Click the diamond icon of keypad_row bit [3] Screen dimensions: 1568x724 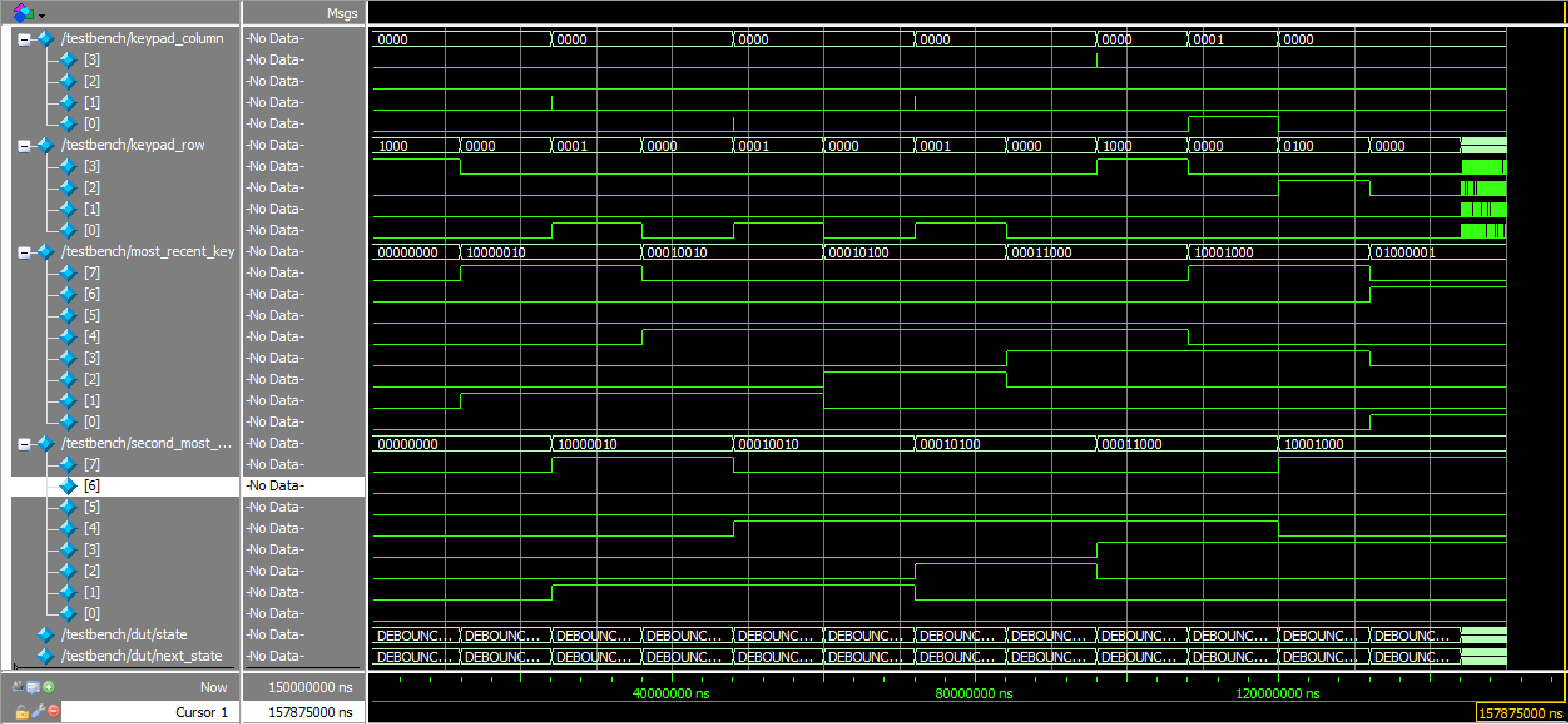tap(68, 167)
